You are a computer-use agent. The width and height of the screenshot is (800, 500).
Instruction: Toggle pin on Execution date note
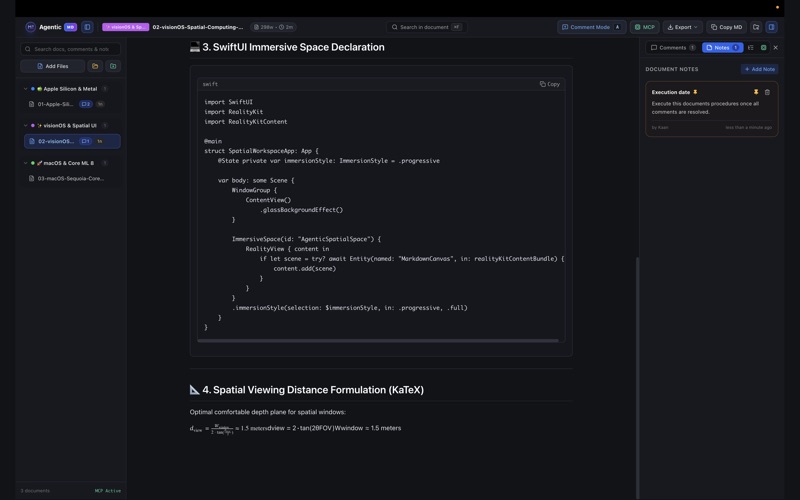756,92
